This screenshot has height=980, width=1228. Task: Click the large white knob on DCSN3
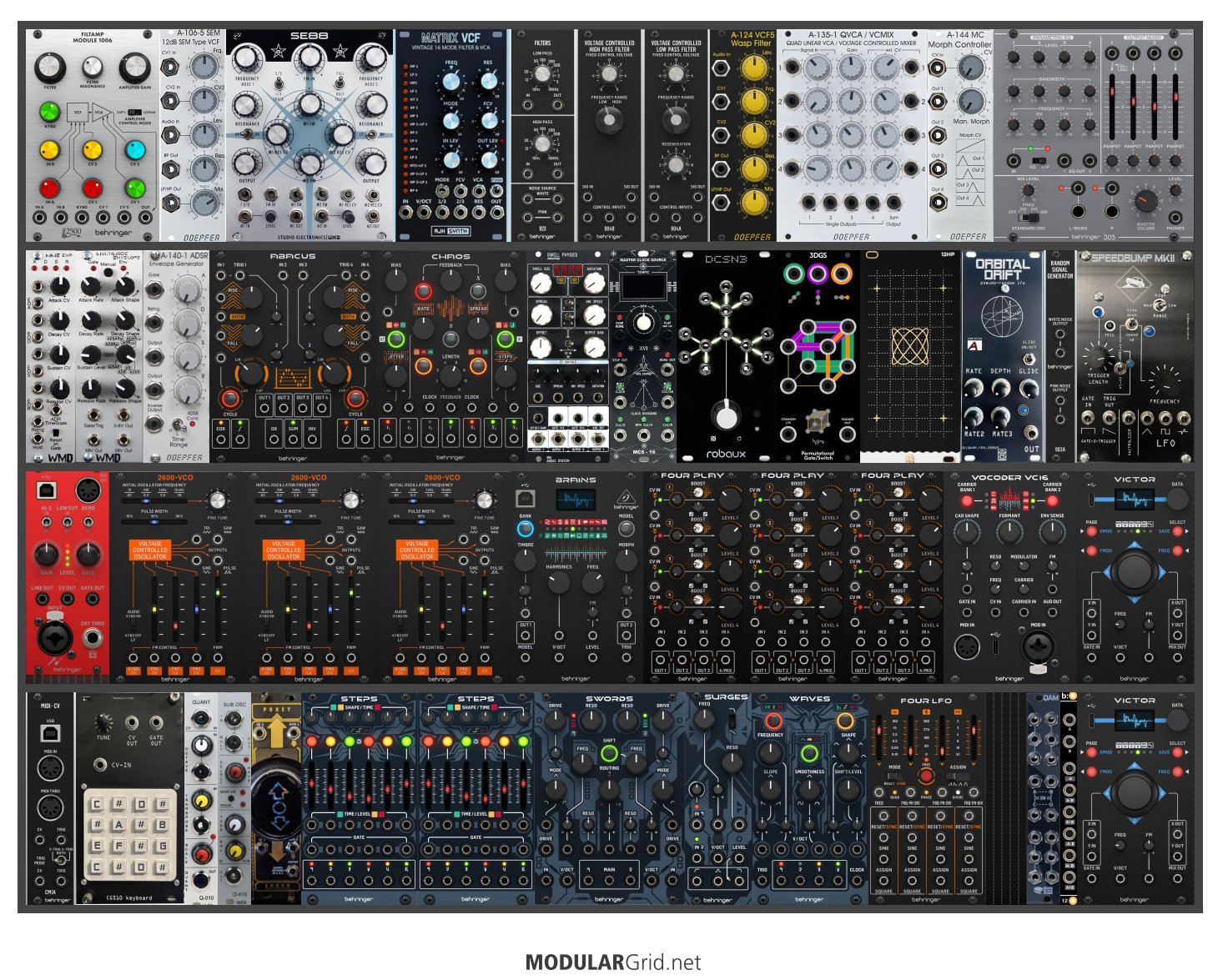(x=727, y=416)
